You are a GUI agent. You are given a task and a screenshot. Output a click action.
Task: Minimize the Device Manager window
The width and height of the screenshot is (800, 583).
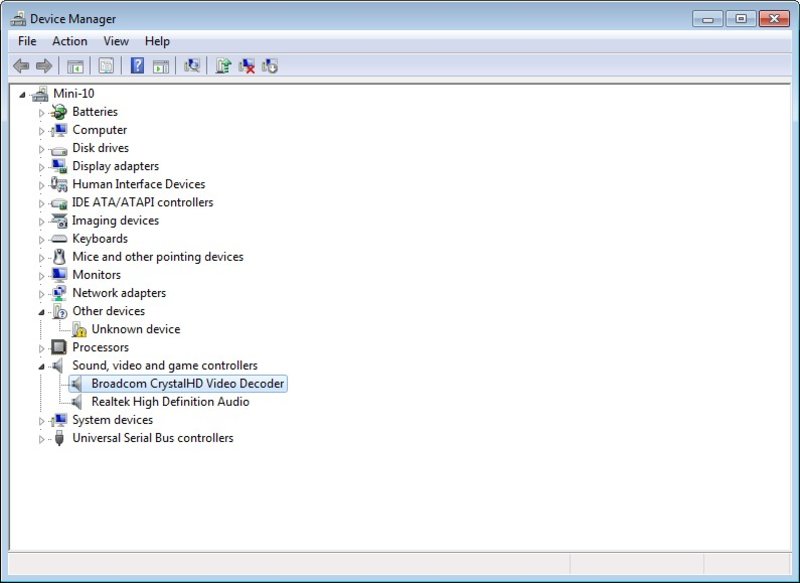(708, 19)
